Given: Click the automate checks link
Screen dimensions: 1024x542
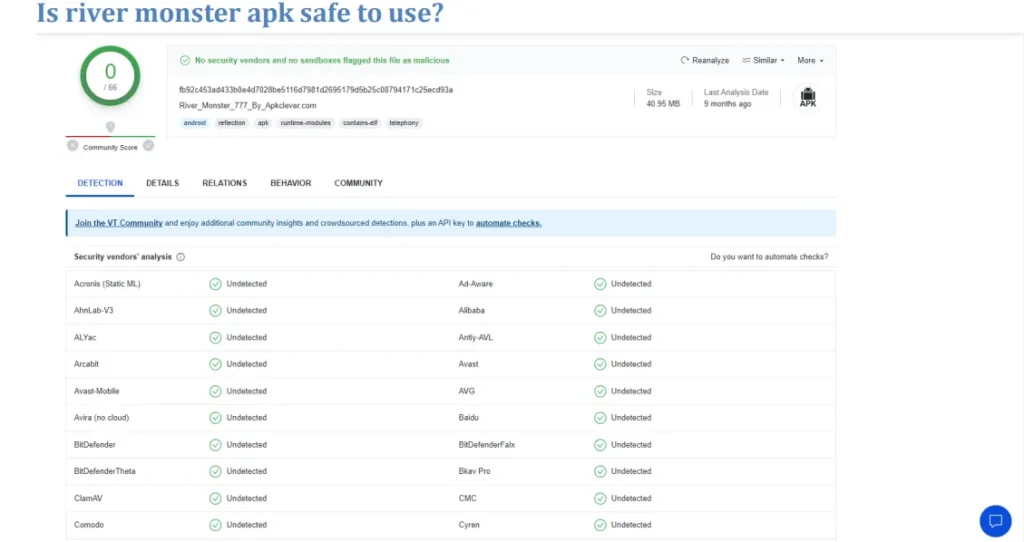Looking at the screenshot, I should pyautogui.click(x=509, y=223).
